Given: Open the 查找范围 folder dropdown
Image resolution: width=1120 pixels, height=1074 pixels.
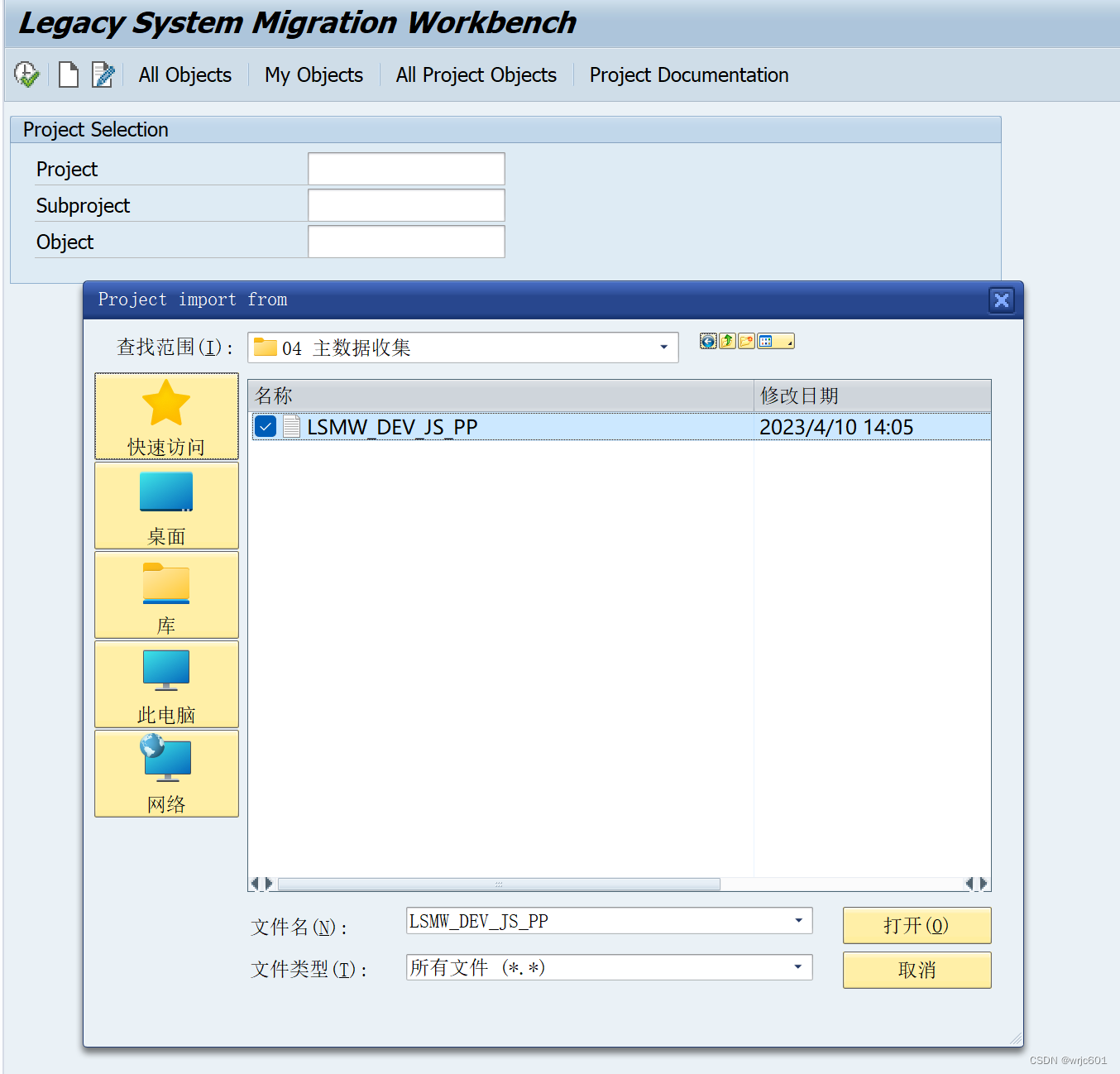Looking at the screenshot, I should click(663, 348).
